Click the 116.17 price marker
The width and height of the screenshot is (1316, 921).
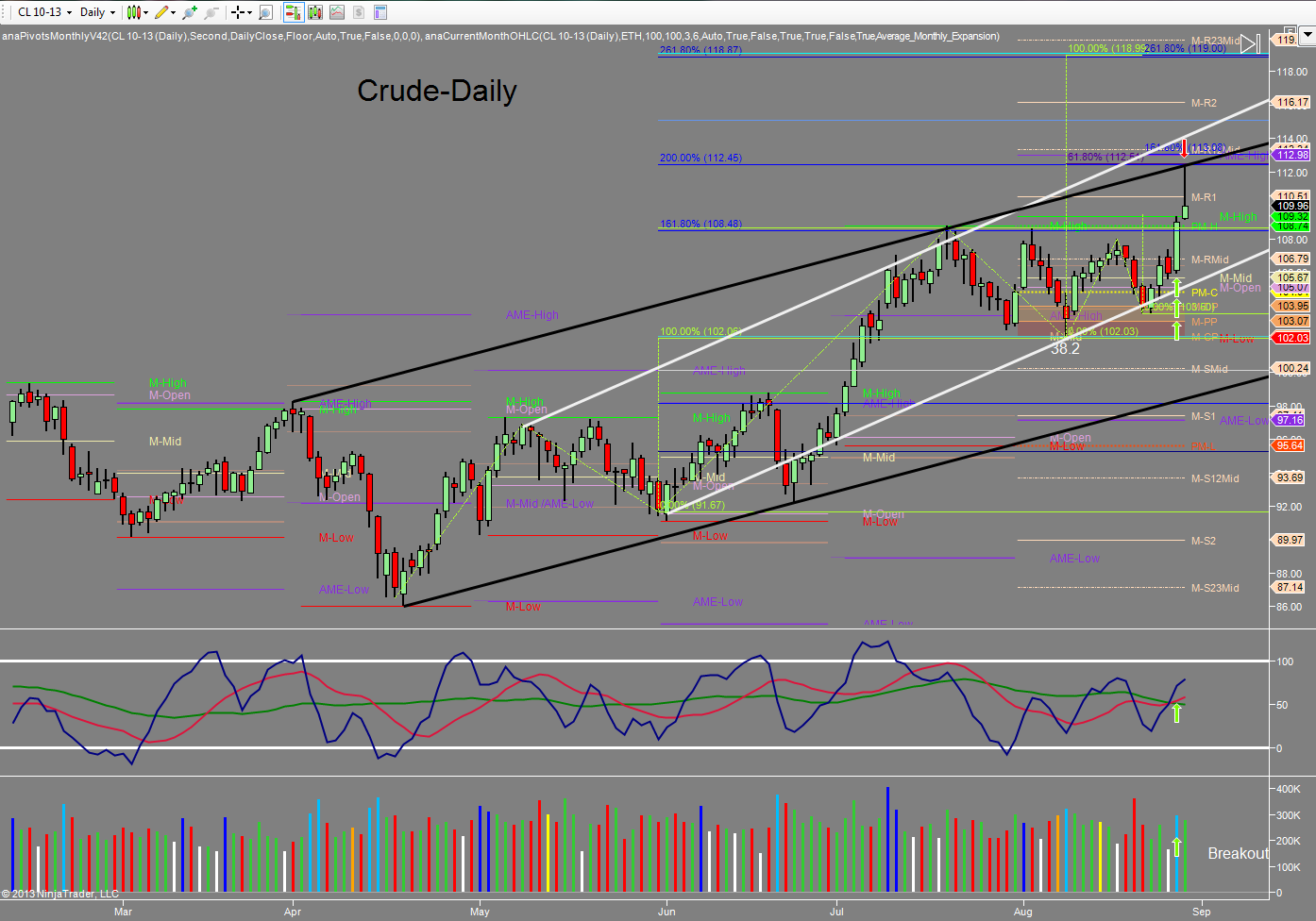coord(1292,102)
